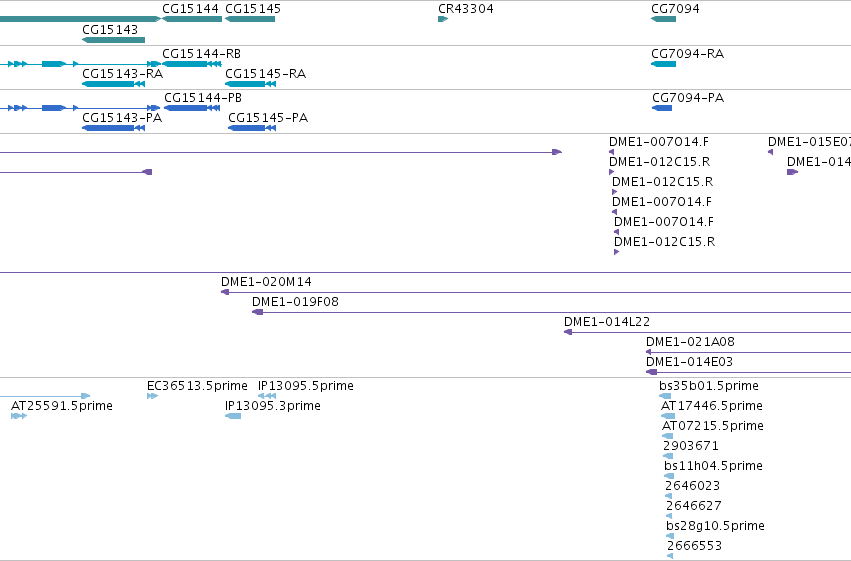
Task: Open the CG15144-RB transcript label
Action: (x=201, y=54)
